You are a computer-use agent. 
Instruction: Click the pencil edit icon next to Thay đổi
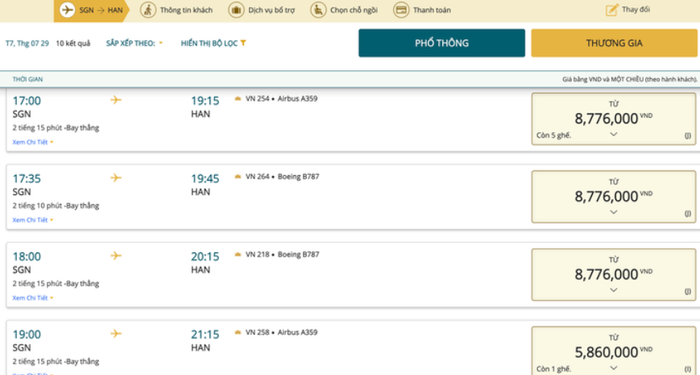[612, 10]
